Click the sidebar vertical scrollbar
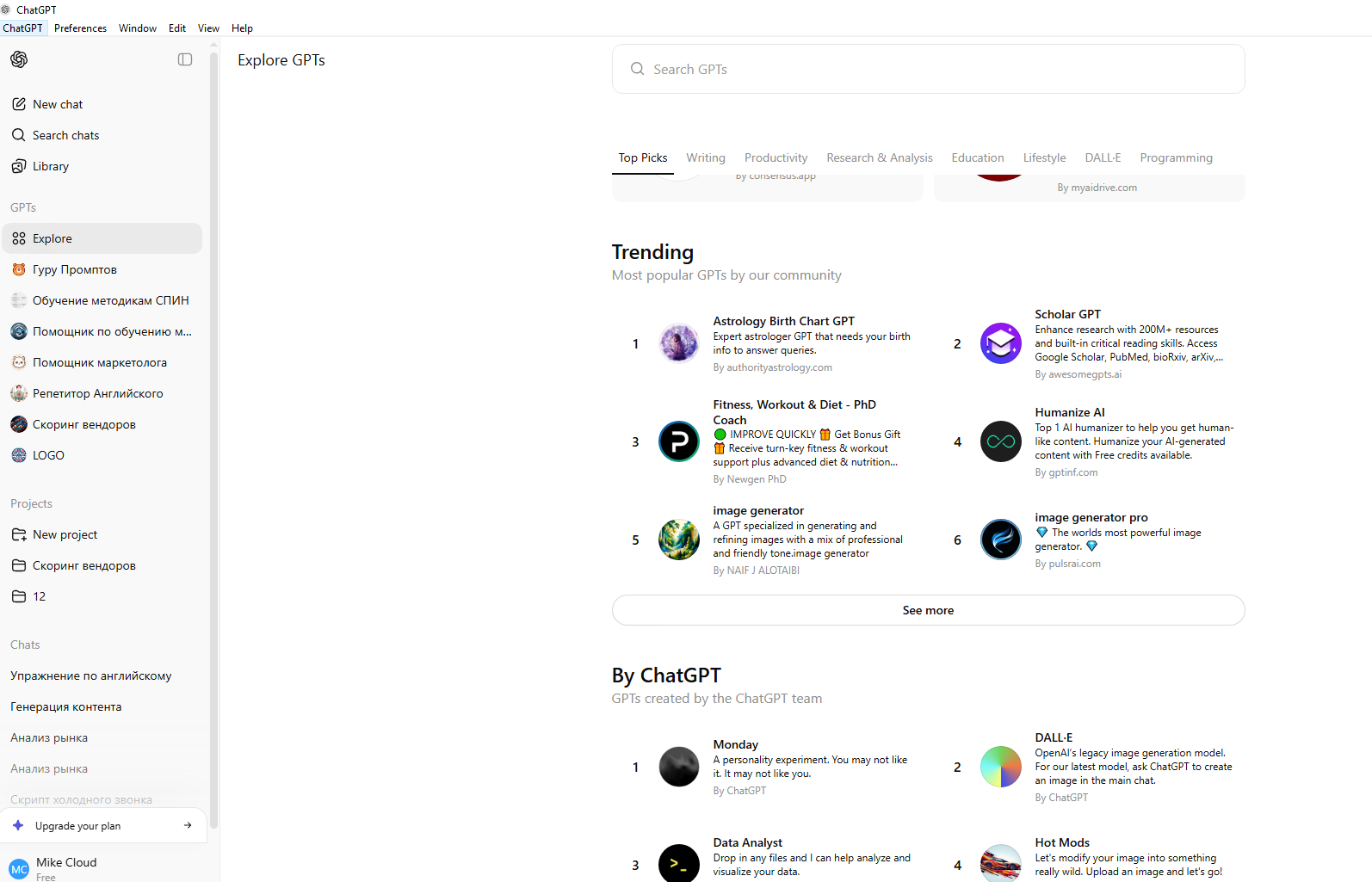1372x882 pixels. pyautogui.click(x=213, y=430)
